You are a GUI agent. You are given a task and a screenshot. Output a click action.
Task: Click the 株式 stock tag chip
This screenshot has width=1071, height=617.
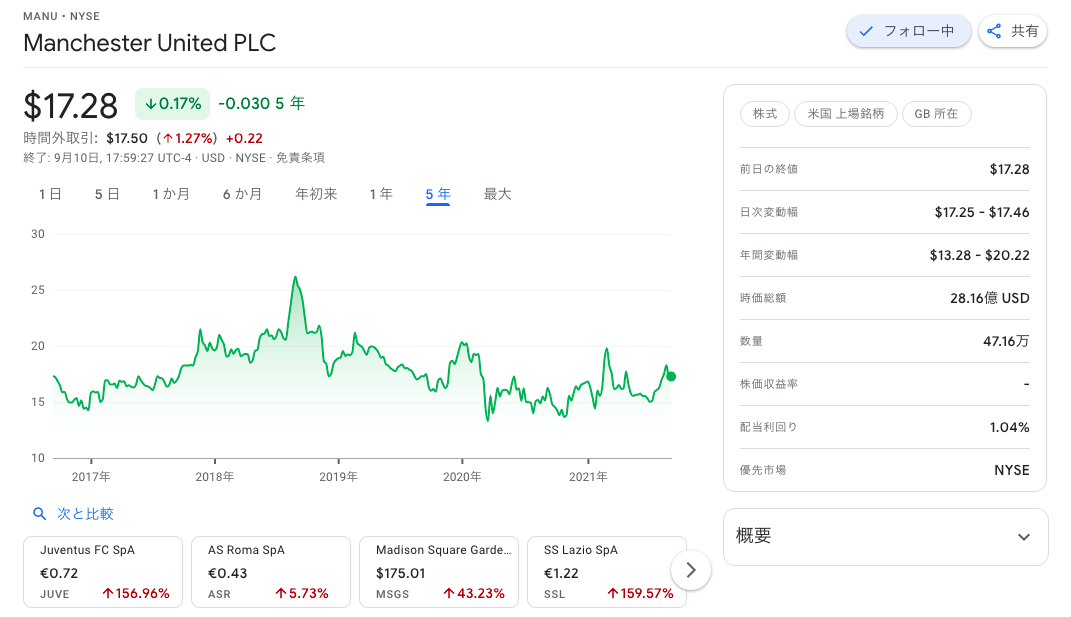(765, 114)
